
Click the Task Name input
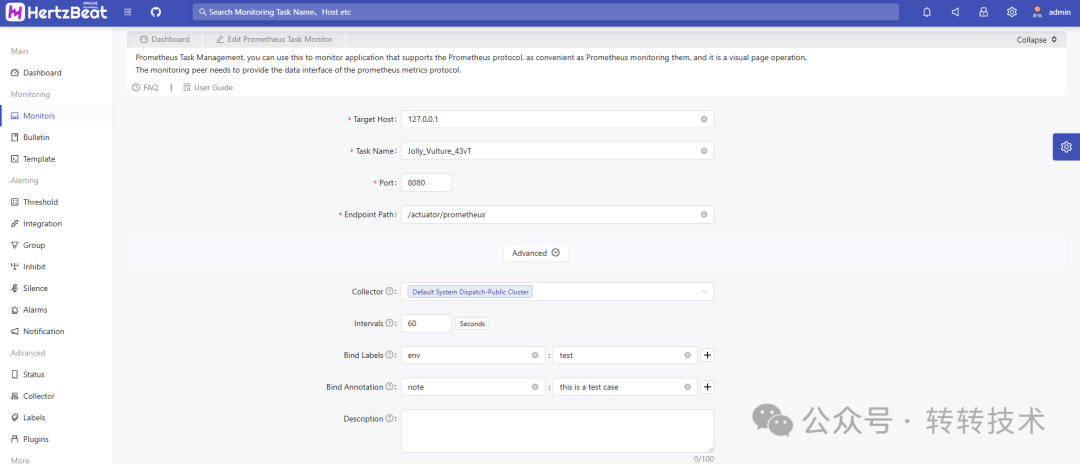pos(557,151)
